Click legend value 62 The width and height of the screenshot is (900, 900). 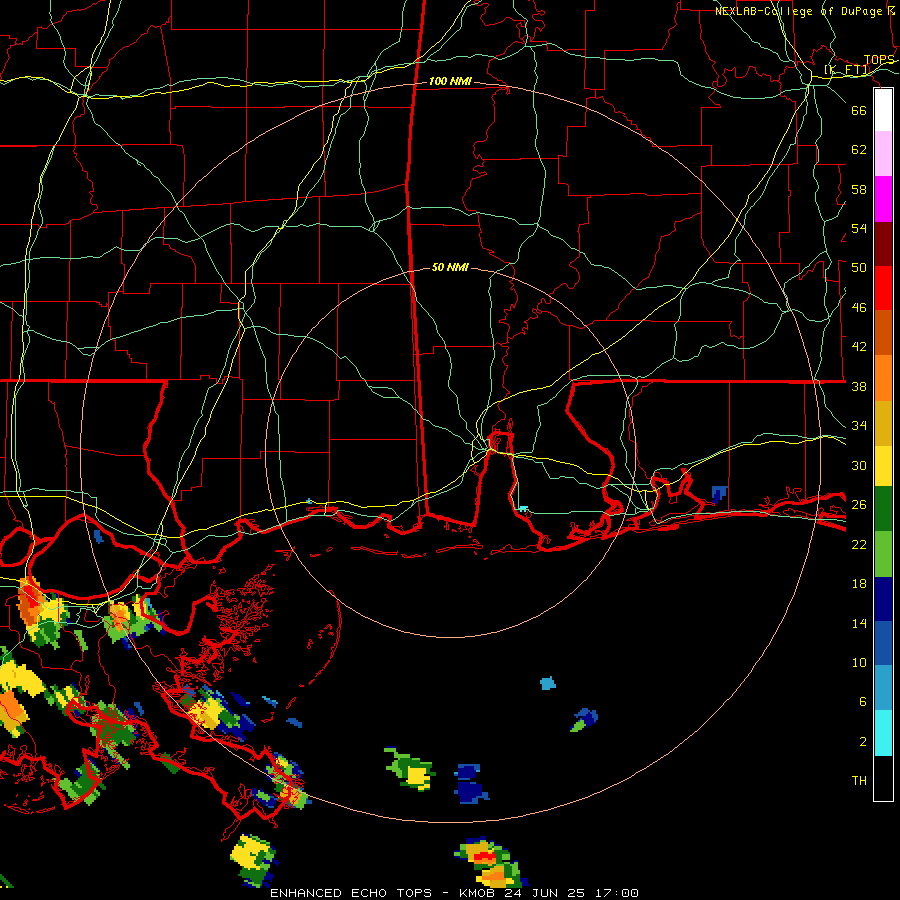pos(859,150)
